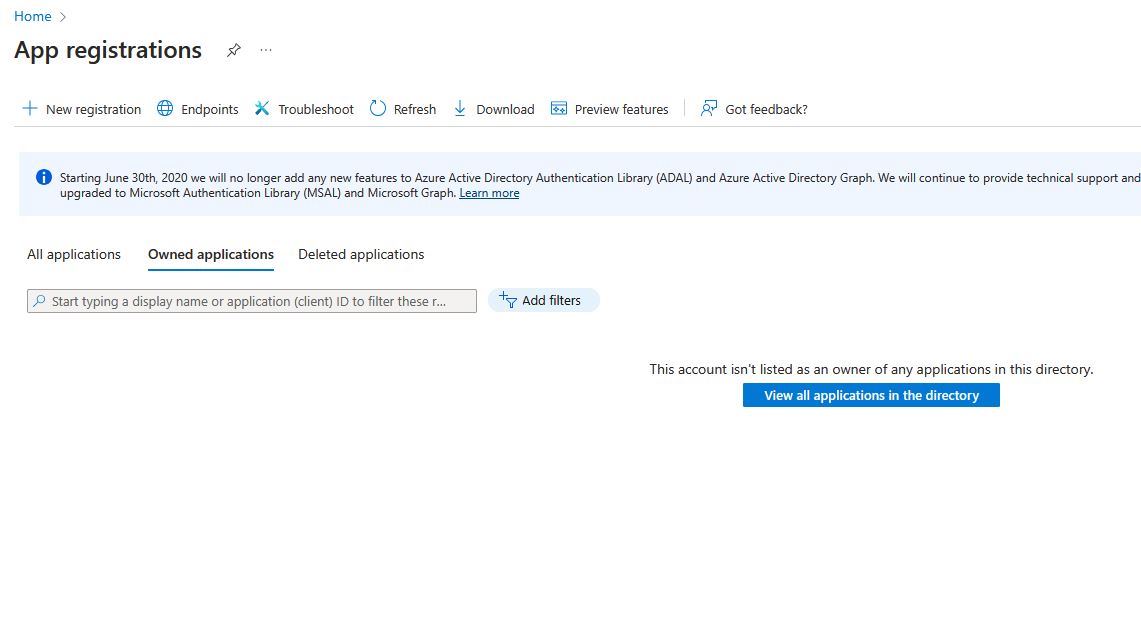Click the search magnifier icon

pos(39,300)
